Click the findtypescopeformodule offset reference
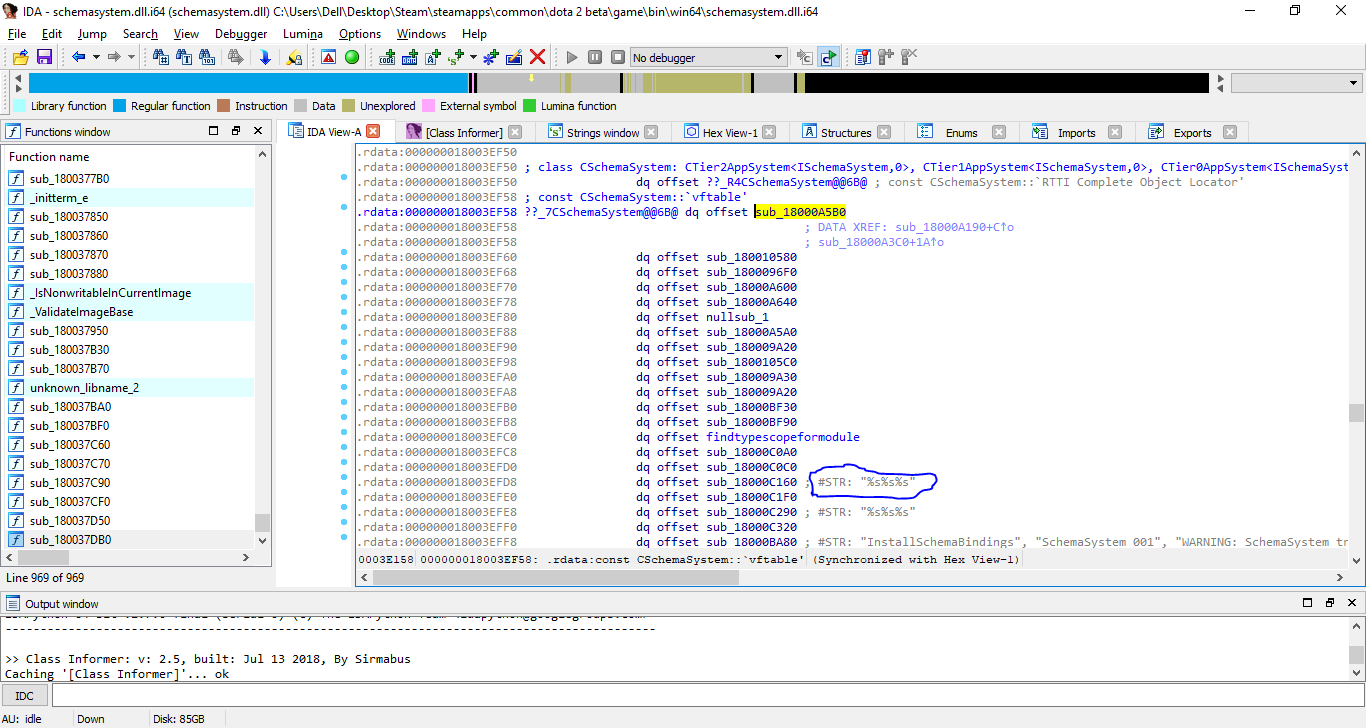Image resolution: width=1366 pixels, height=728 pixels. (783, 437)
